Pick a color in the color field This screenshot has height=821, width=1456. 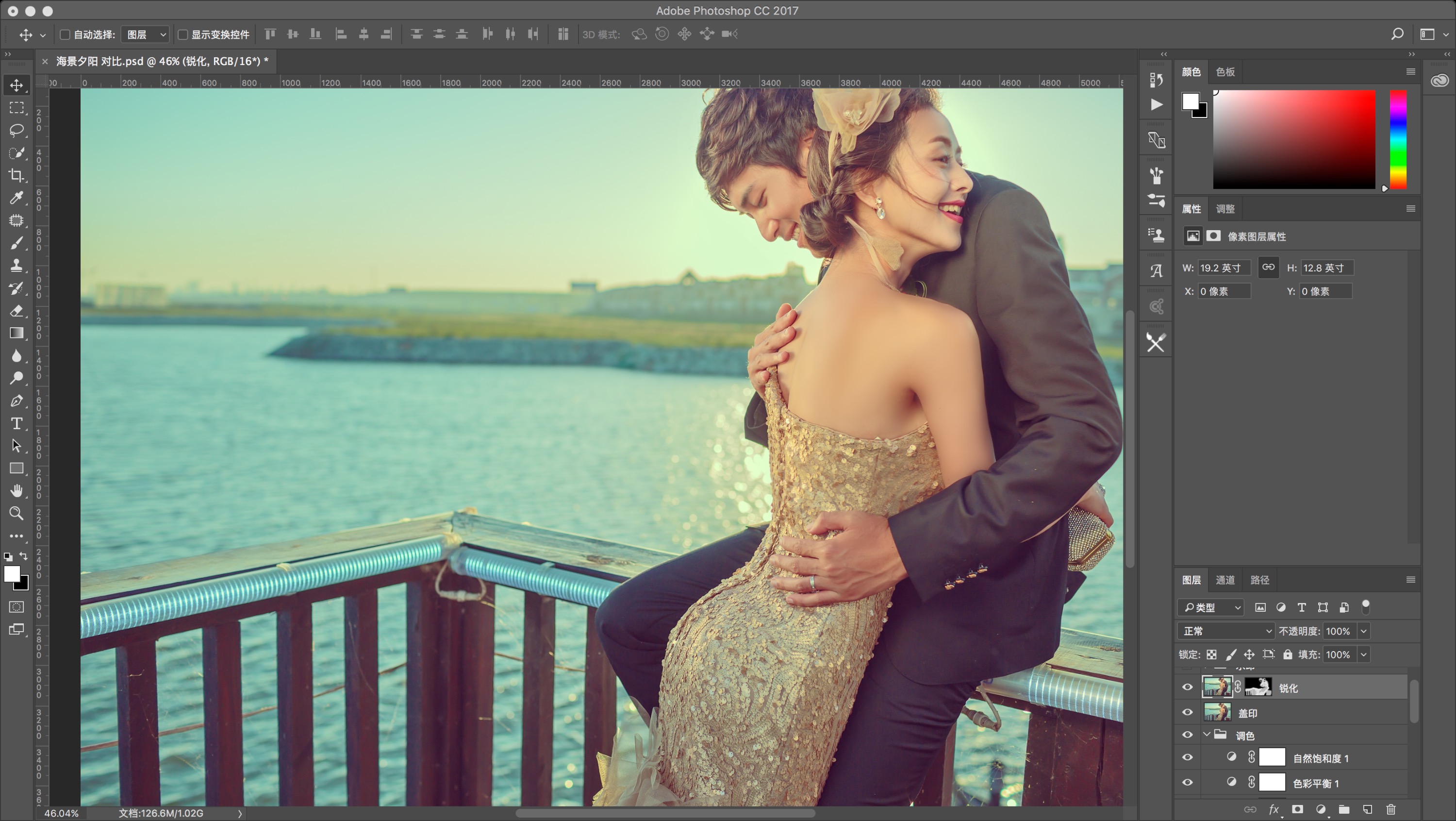click(1294, 139)
